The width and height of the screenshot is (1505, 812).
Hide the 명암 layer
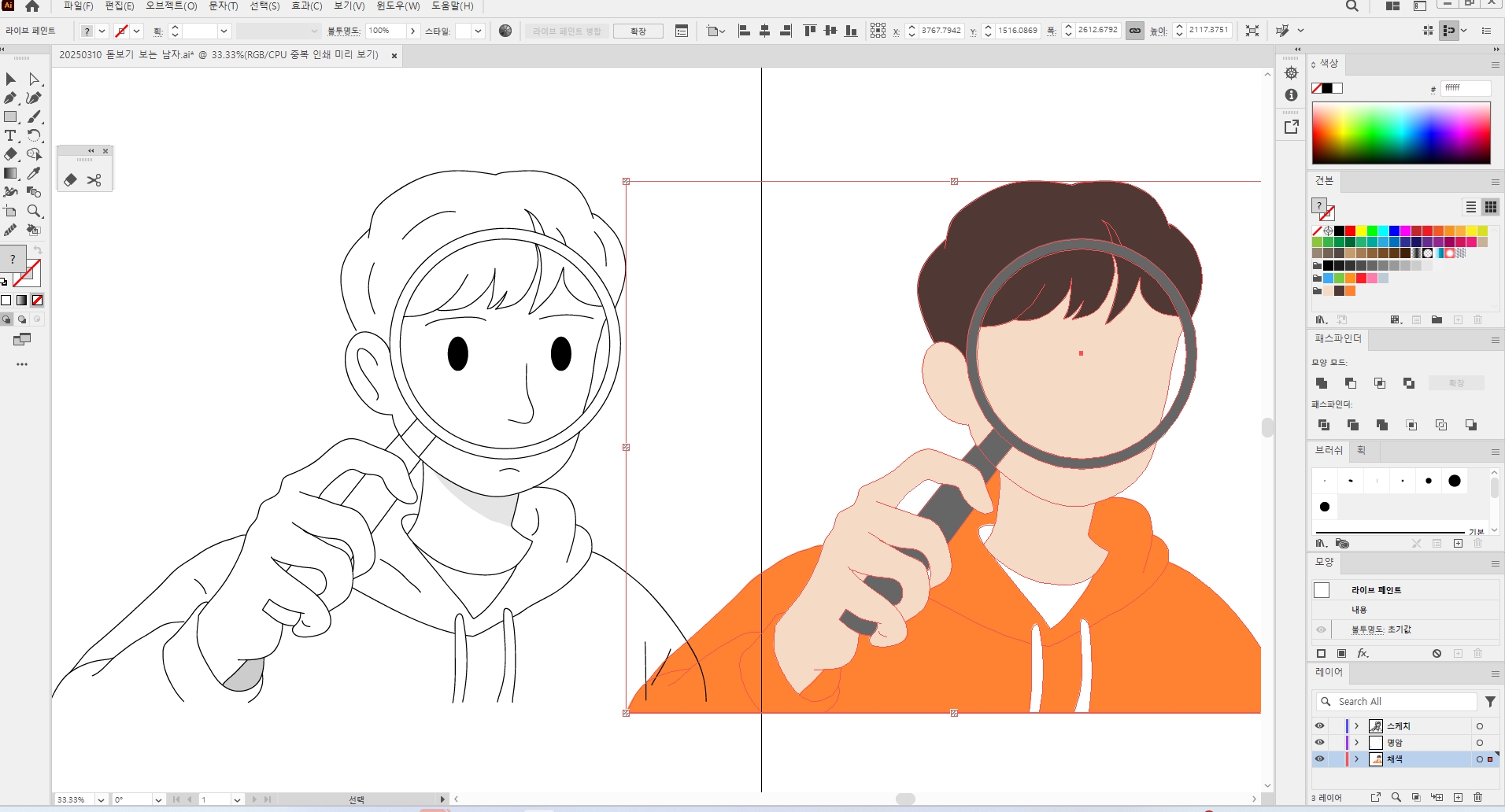(1320, 742)
